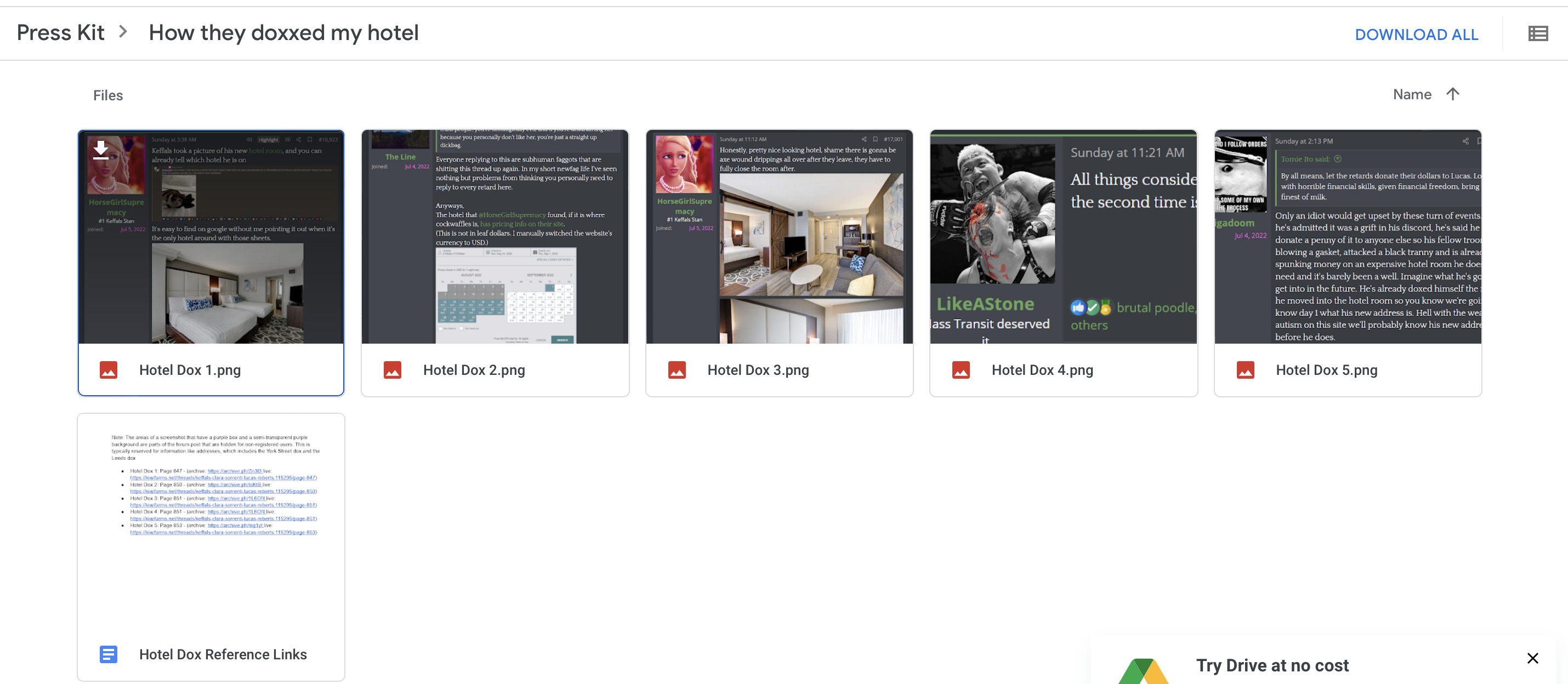Click the breadcrumb chevron after Press Kit

point(123,32)
